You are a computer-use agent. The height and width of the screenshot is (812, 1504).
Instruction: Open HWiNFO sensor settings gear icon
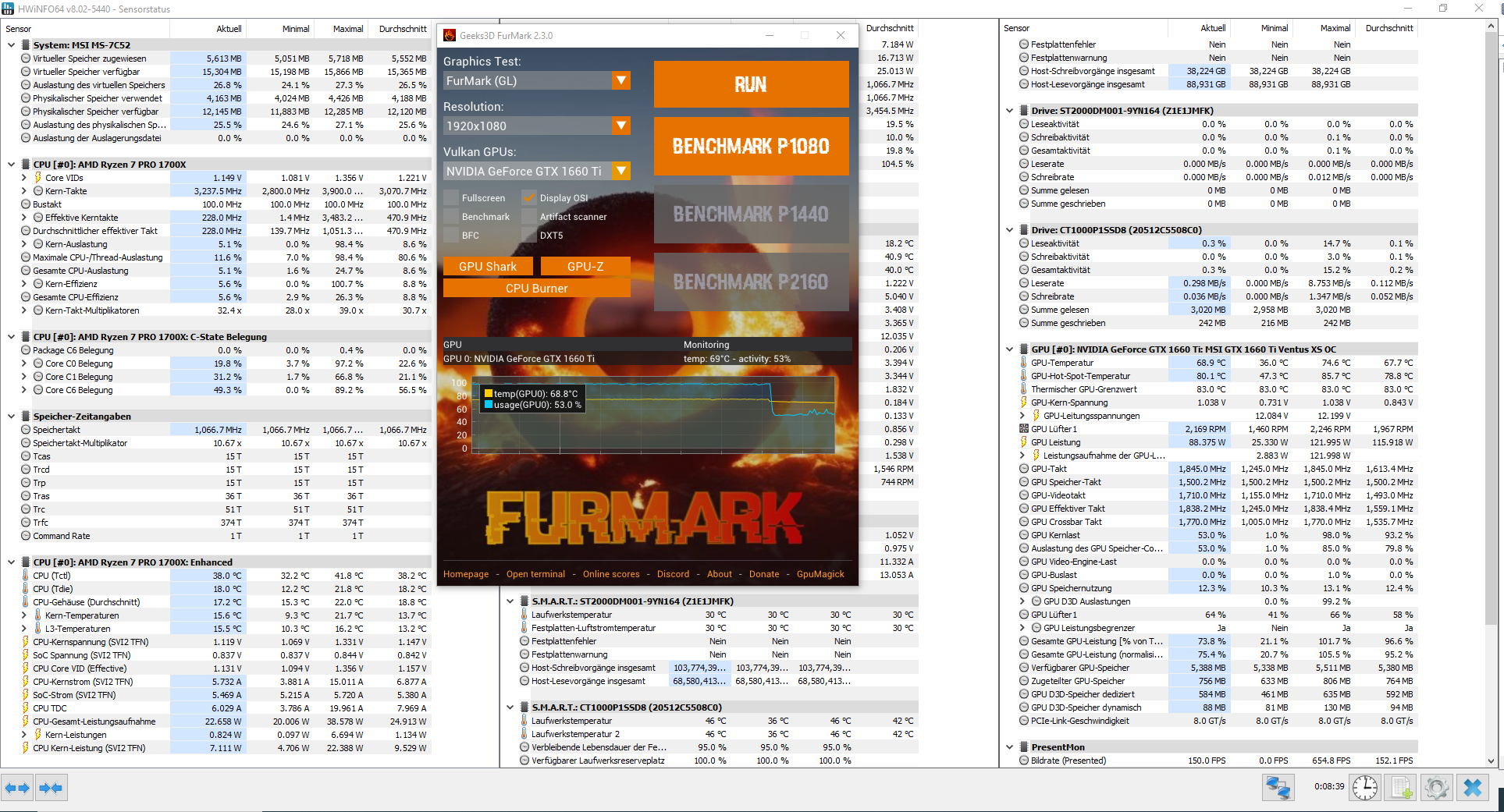click(x=1437, y=788)
